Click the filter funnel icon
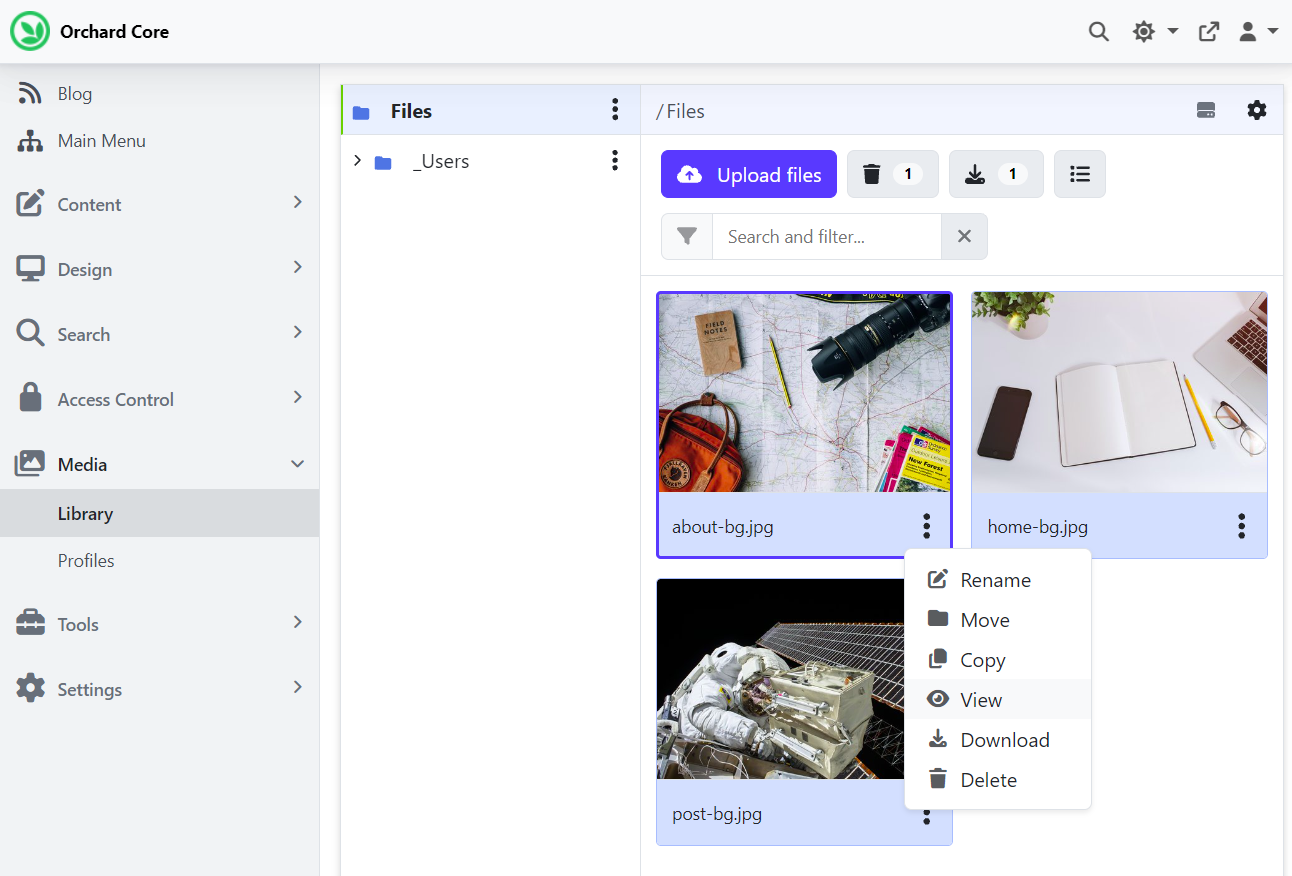This screenshot has height=876, width=1292. click(x=687, y=236)
